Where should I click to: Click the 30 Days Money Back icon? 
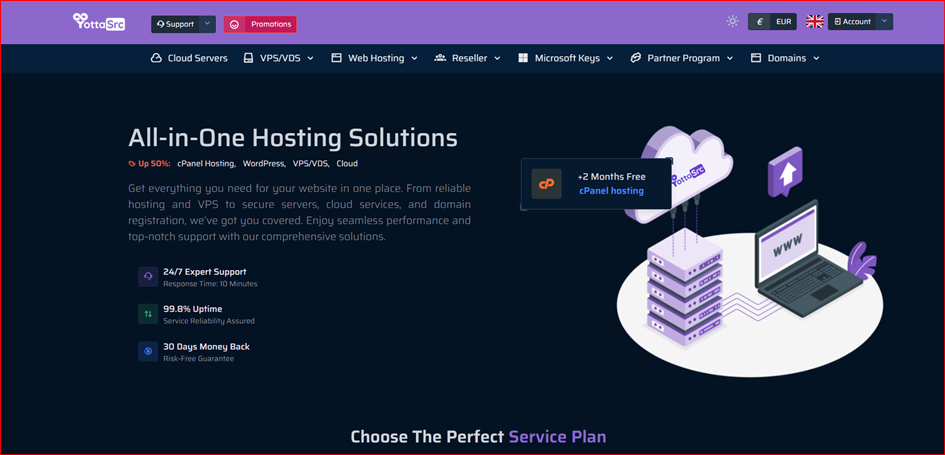pos(148,351)
